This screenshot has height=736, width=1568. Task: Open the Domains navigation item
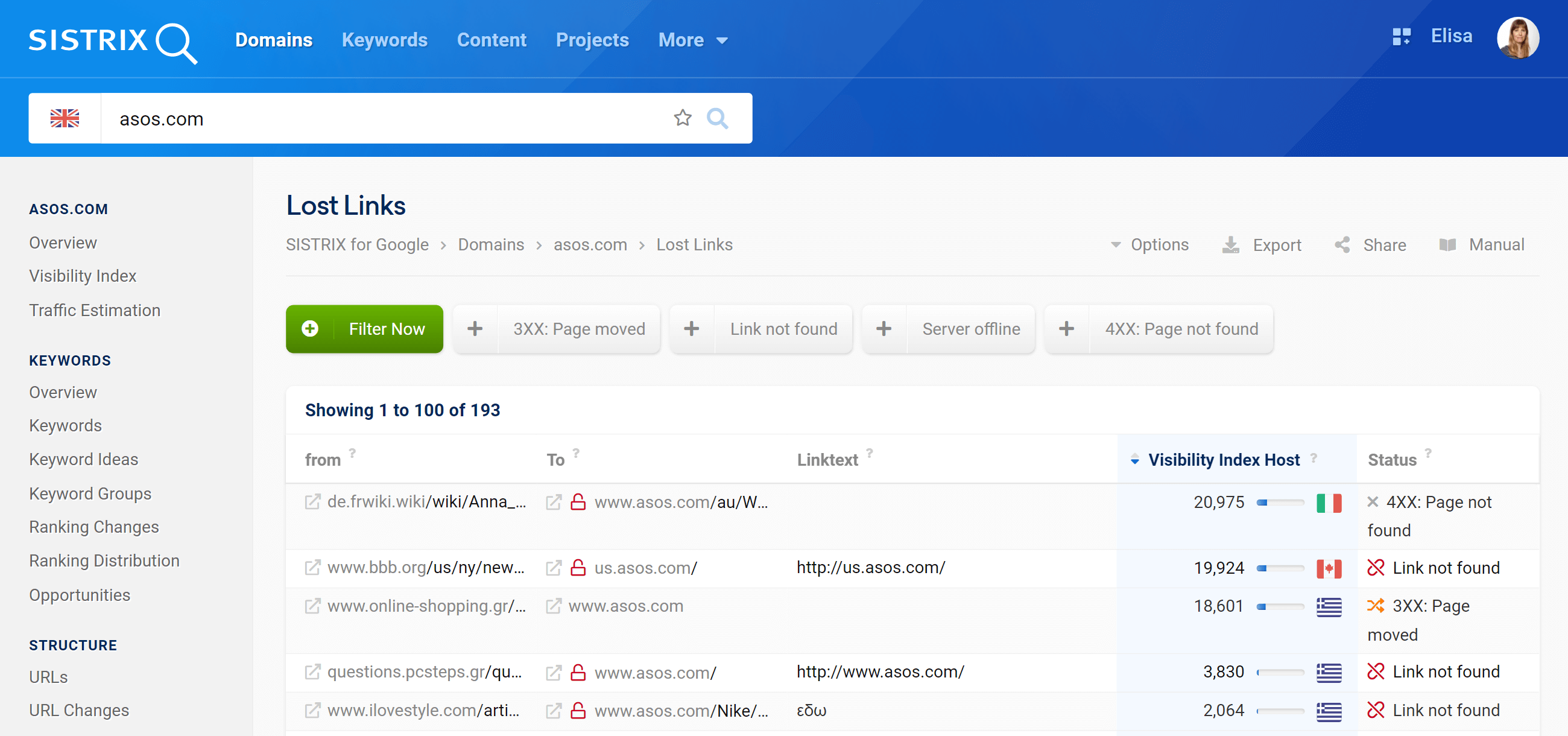(274, 40)
